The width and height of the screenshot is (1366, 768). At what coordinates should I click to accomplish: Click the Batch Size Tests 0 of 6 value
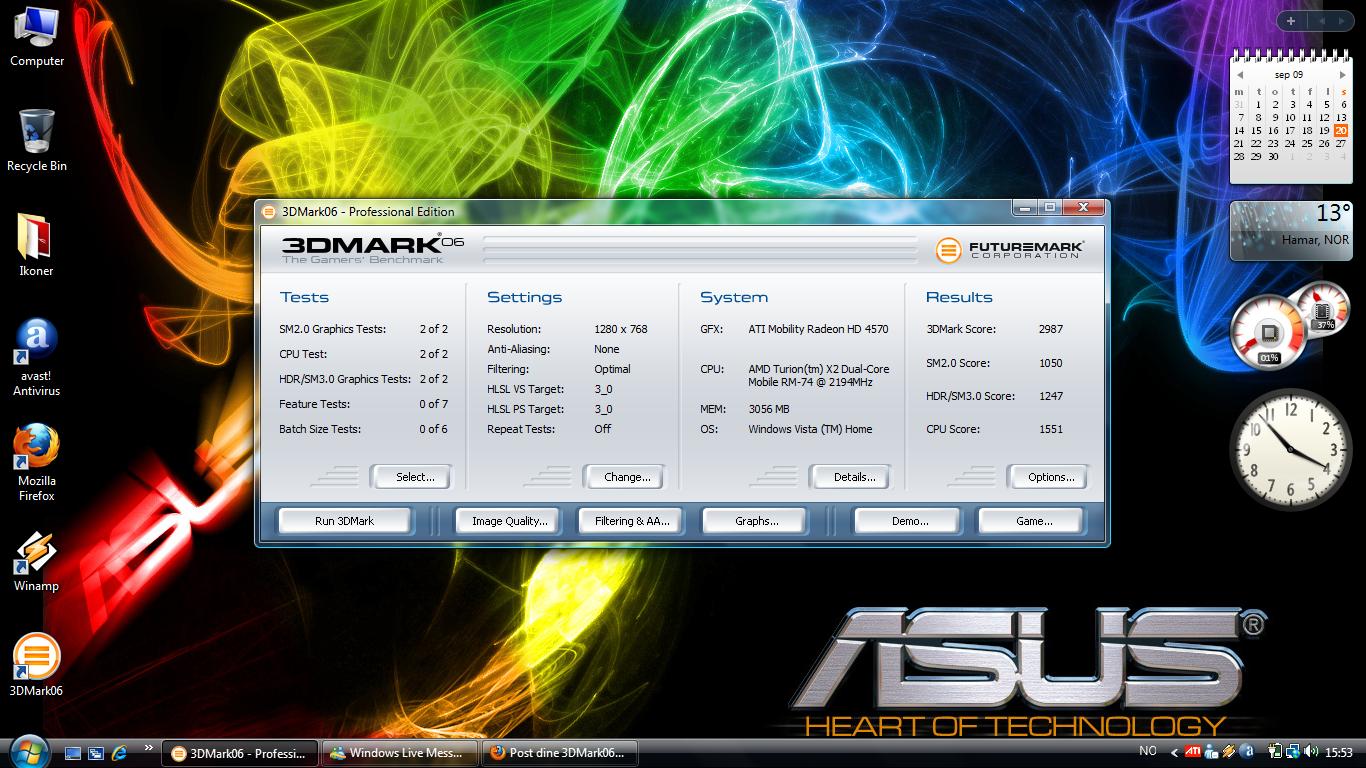[433, 429]
